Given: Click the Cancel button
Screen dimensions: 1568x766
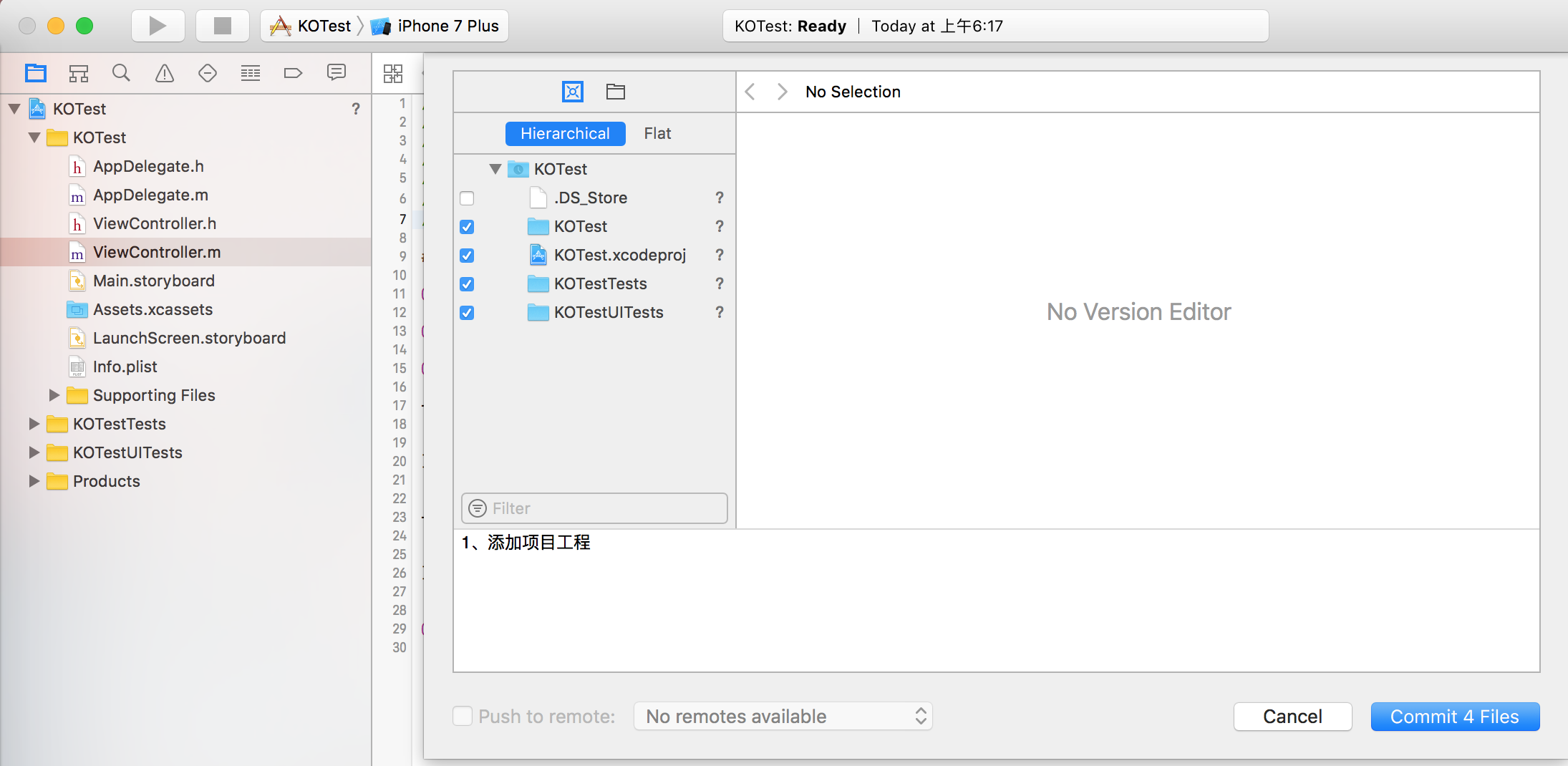Looking at the screenshot, I should pos(1292,716).
